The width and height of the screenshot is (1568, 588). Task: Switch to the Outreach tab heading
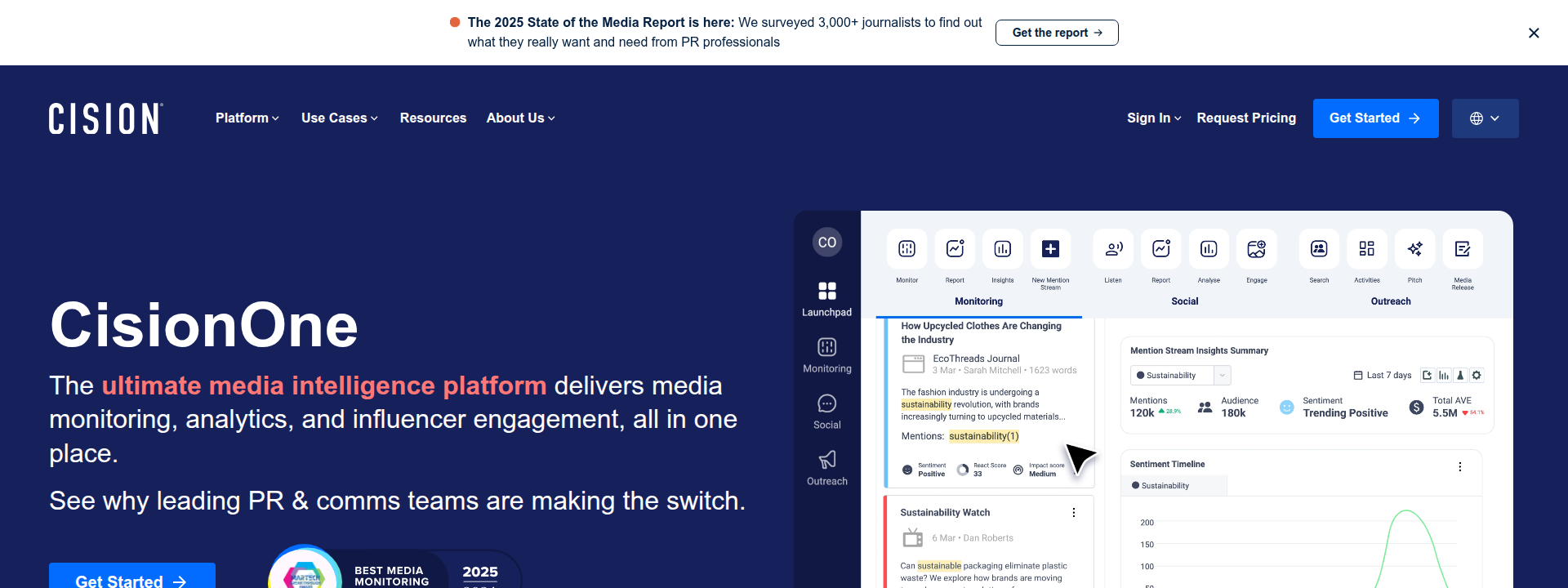(x=1391, y=301)
